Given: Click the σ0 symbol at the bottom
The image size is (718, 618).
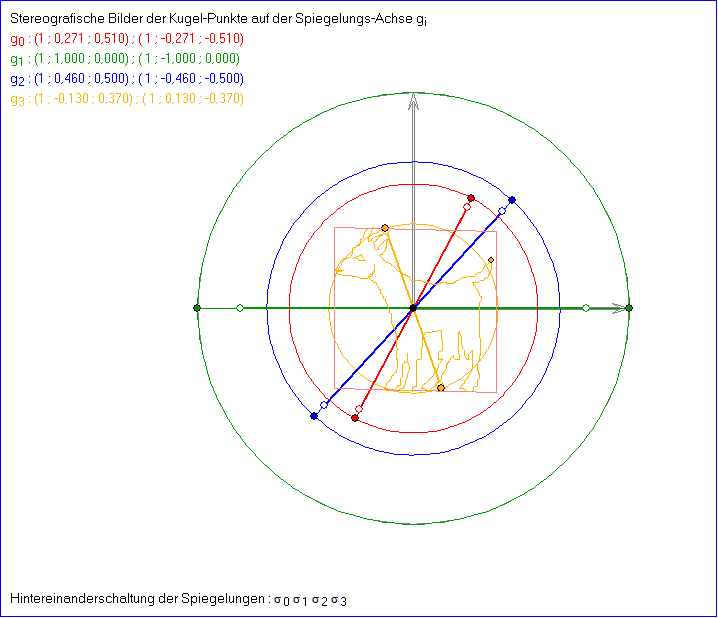Looking at the screenshot, I should [x=282, y=600].
